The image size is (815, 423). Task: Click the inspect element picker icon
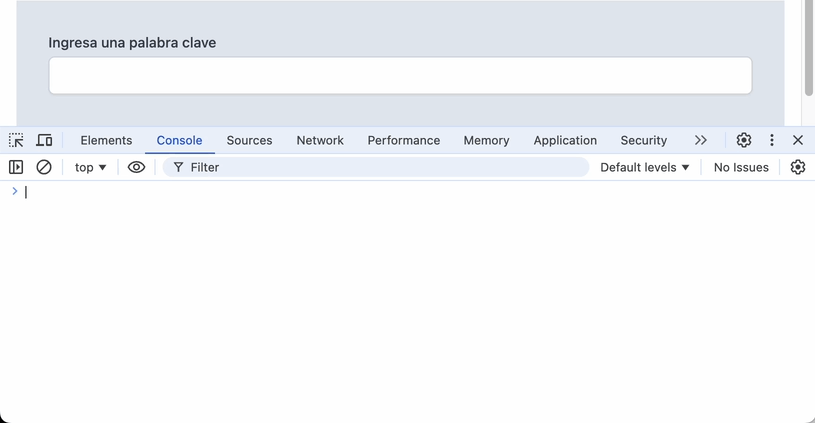(16, 140)
